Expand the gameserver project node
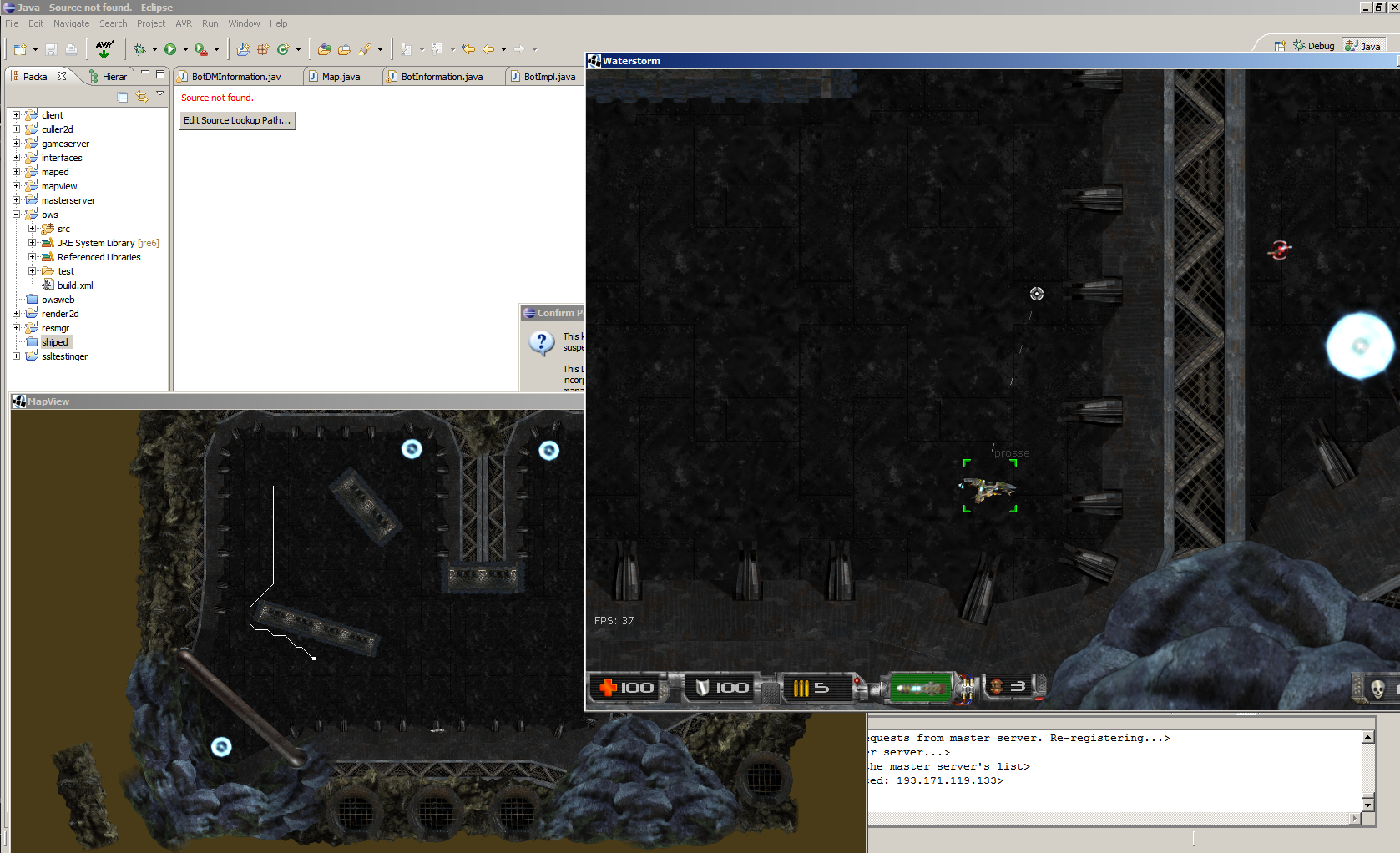This screenshot has width=1400, height=853. coord(16,144)
